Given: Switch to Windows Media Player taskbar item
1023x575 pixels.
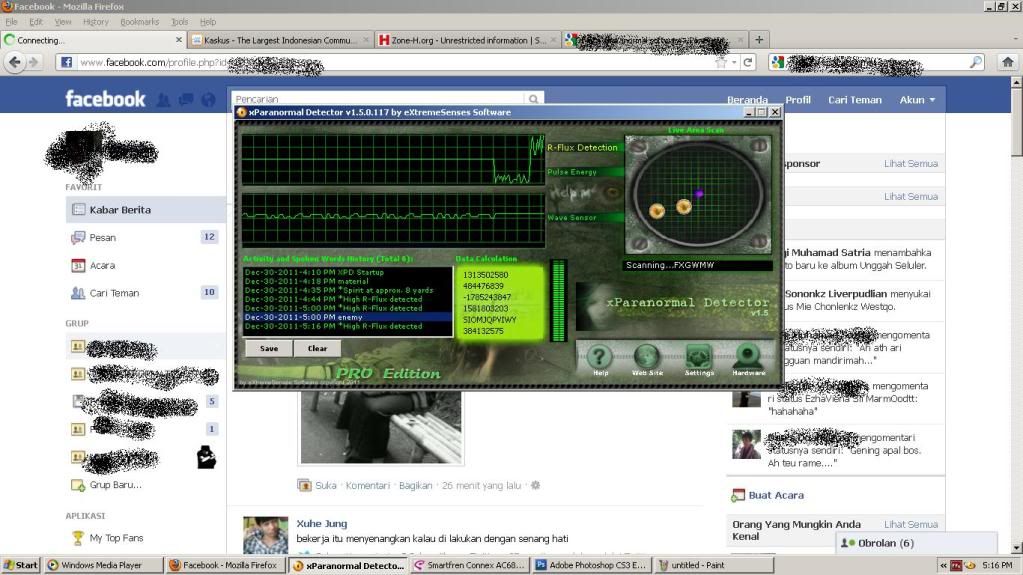Looking at the screenshot, I should point(102,565).
